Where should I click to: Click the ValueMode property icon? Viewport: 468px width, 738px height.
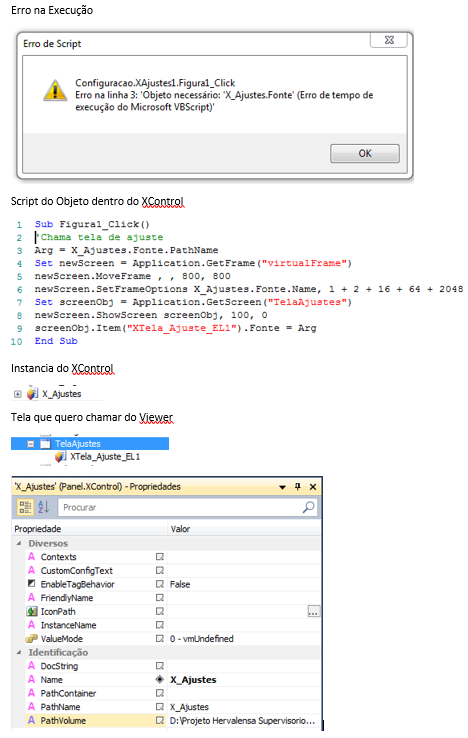click(x=32, y=638)
